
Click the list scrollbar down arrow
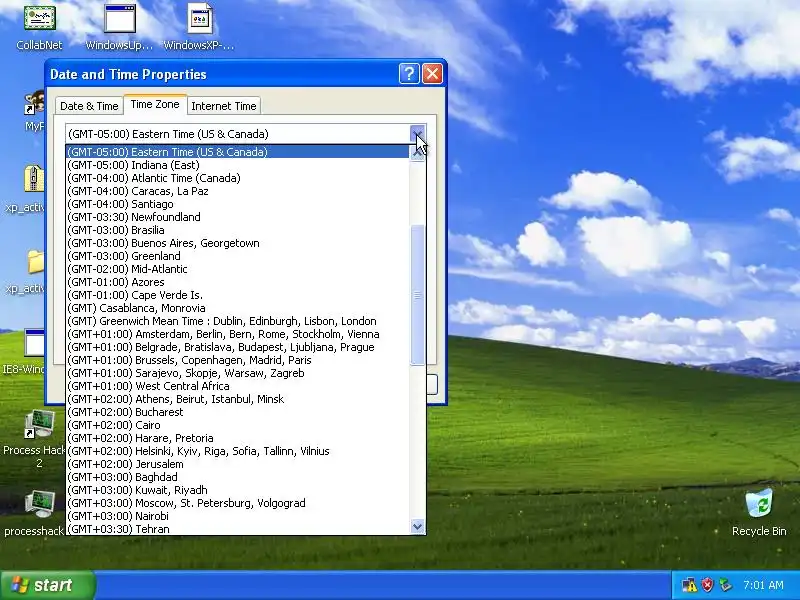point(418,526)
